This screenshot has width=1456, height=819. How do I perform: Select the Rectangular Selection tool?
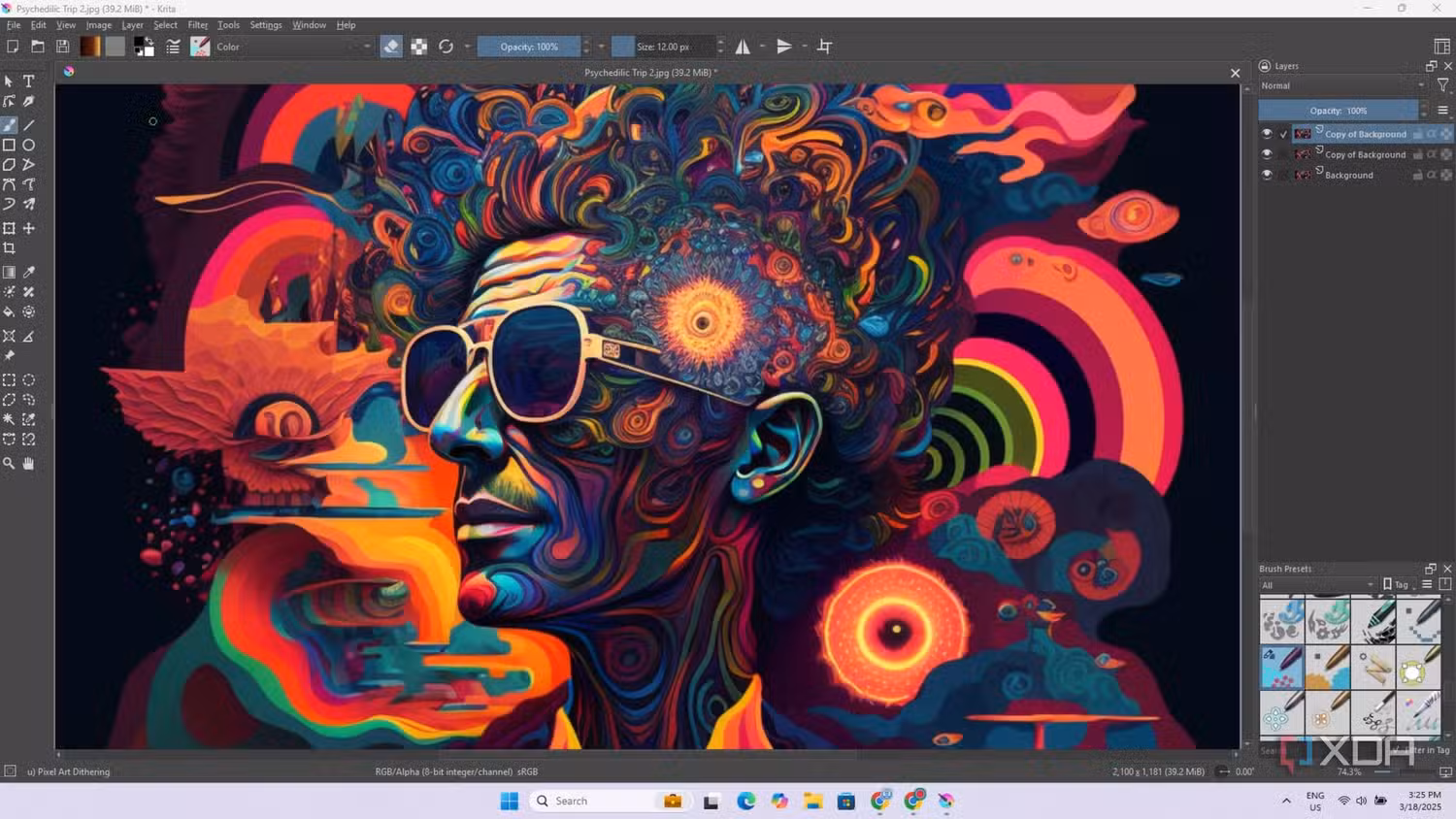[x=9, y=379]
